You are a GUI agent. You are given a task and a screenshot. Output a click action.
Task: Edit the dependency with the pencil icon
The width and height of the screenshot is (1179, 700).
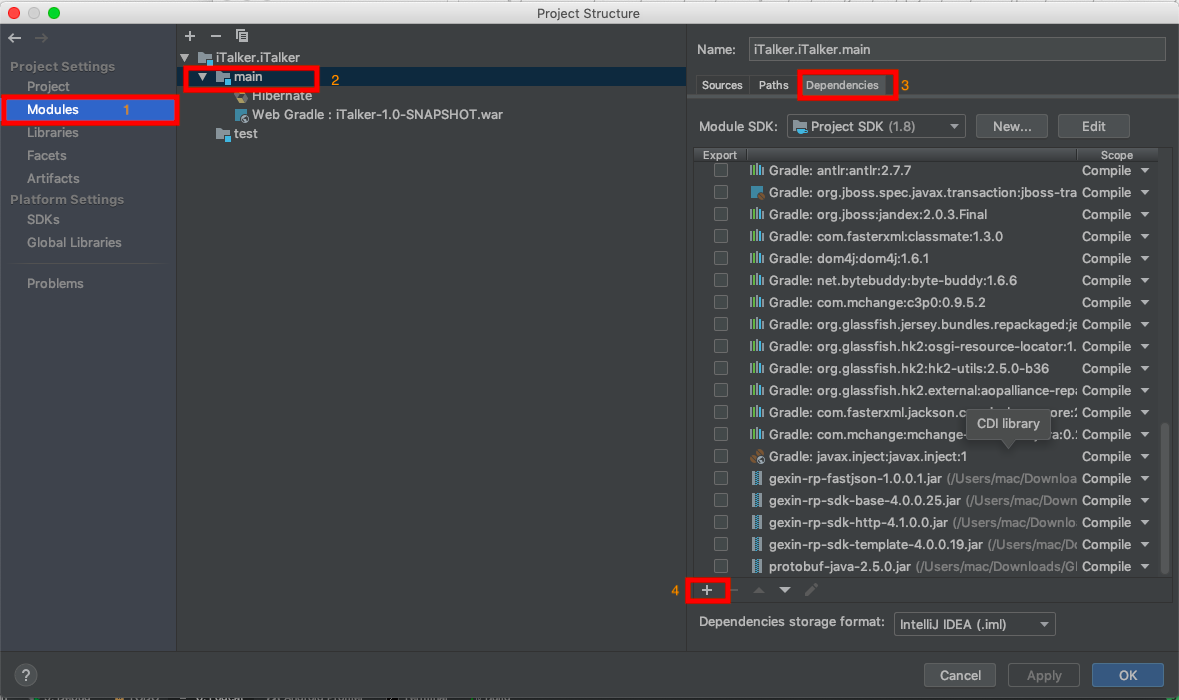click(811, 590)
